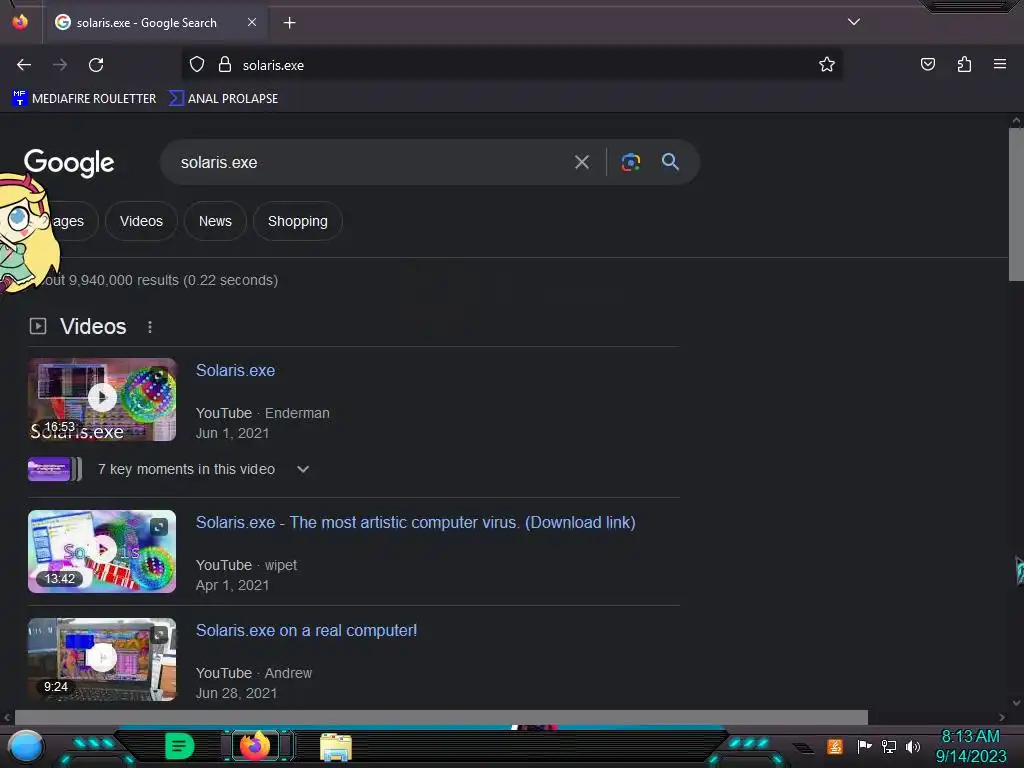This screenshot has width=1024, height=768.
Task: Play the 13:42 wipet video thumbnail
Action: click(x=102, y=551)
